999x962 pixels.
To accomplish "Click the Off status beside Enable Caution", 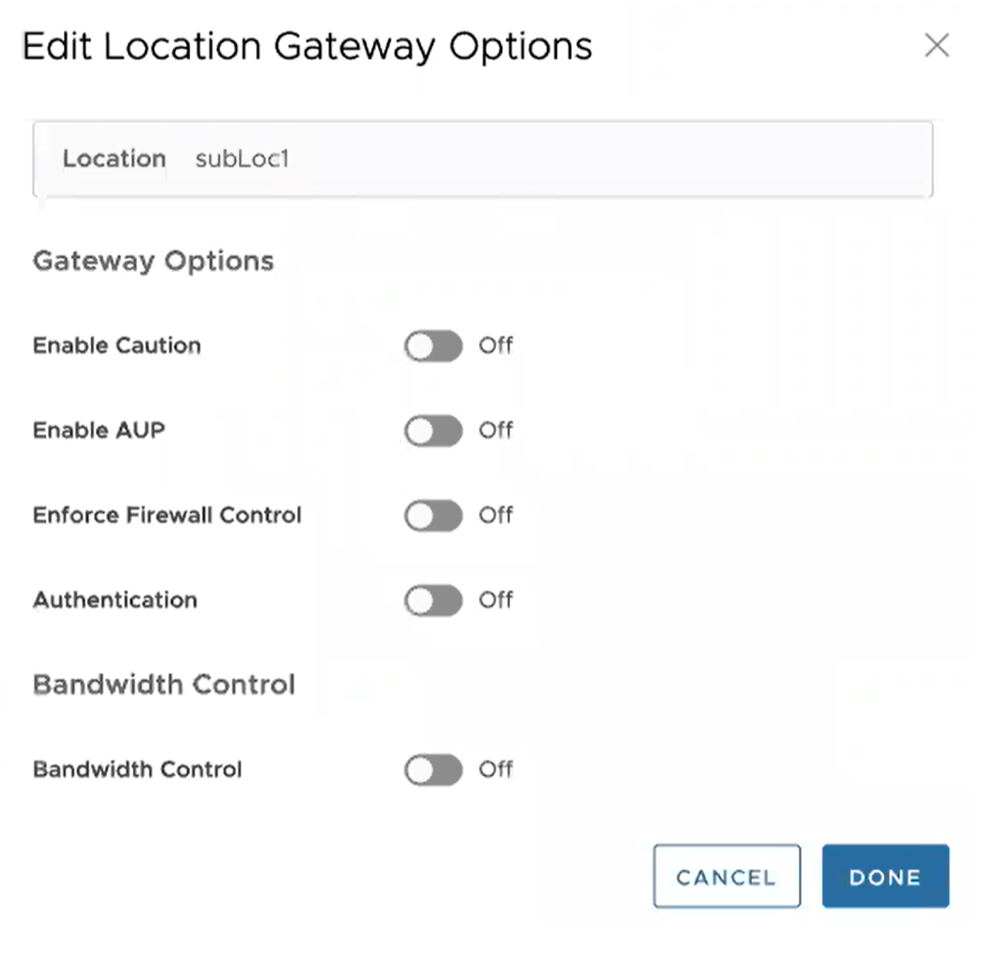I will [x=495, y=346].
